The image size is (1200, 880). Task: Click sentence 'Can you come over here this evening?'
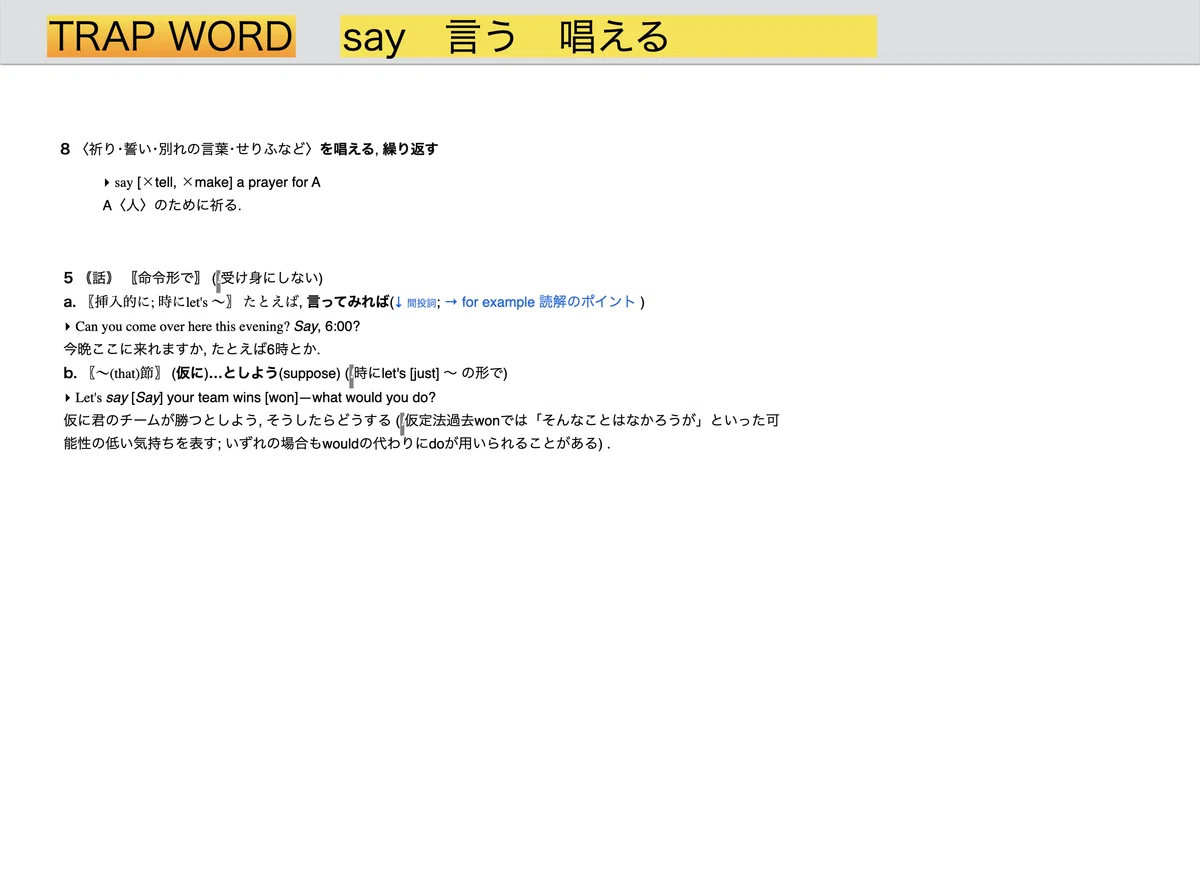pyautogui.click(x=182, y=327)
